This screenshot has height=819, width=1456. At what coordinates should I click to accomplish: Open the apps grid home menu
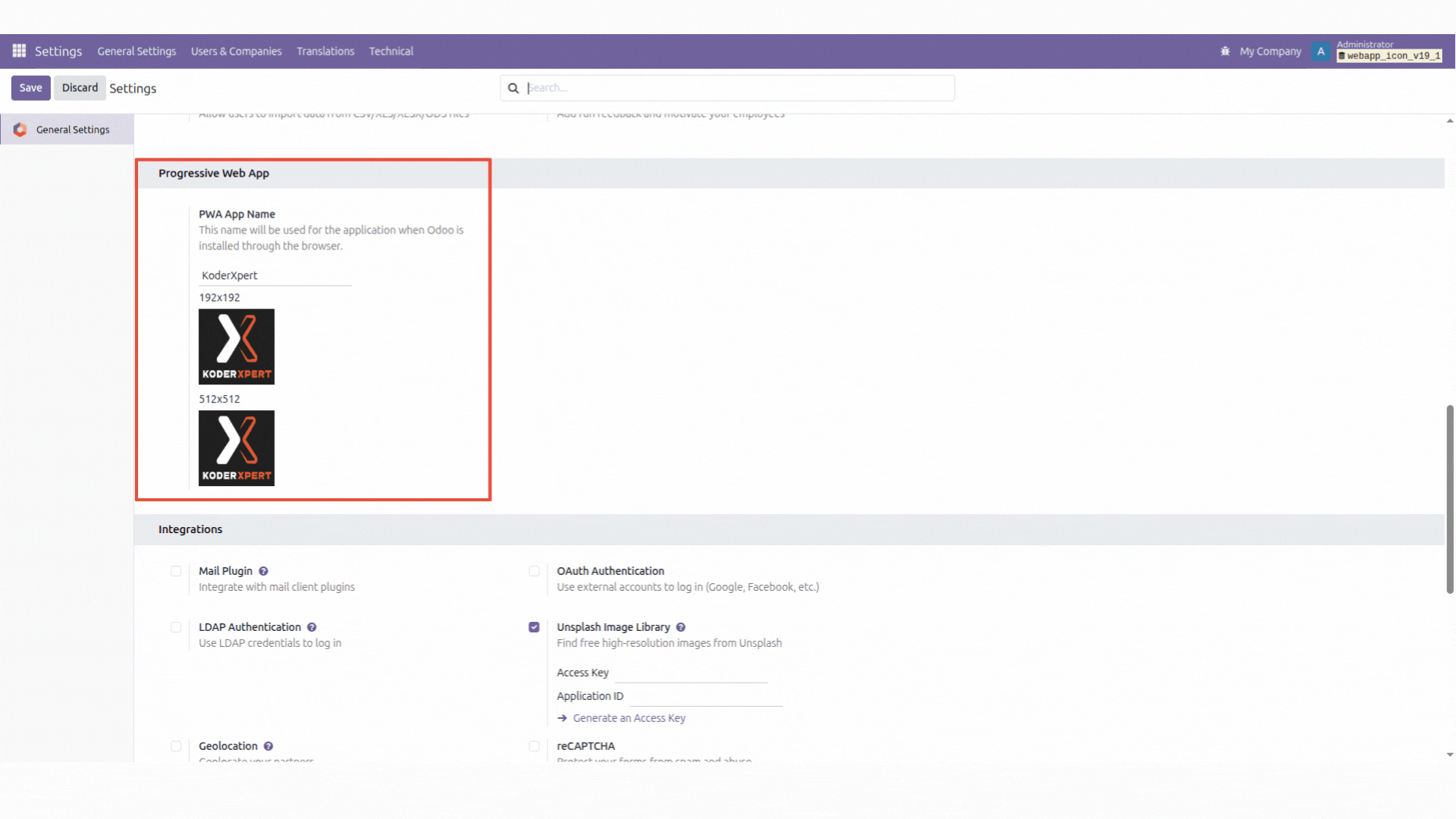19,51
